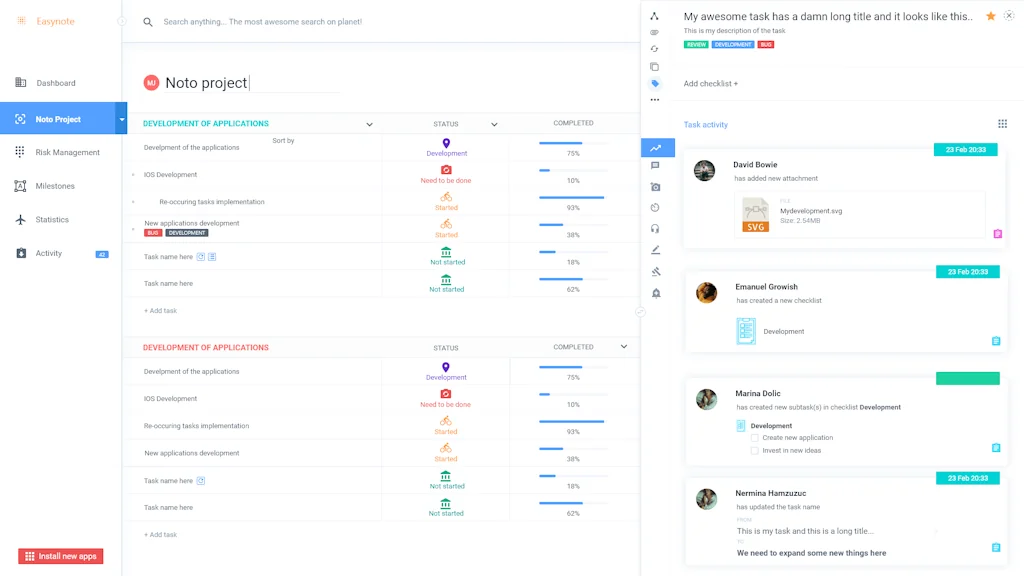
Task: Click Install new apps button
Action: click(x=60, y=556)
